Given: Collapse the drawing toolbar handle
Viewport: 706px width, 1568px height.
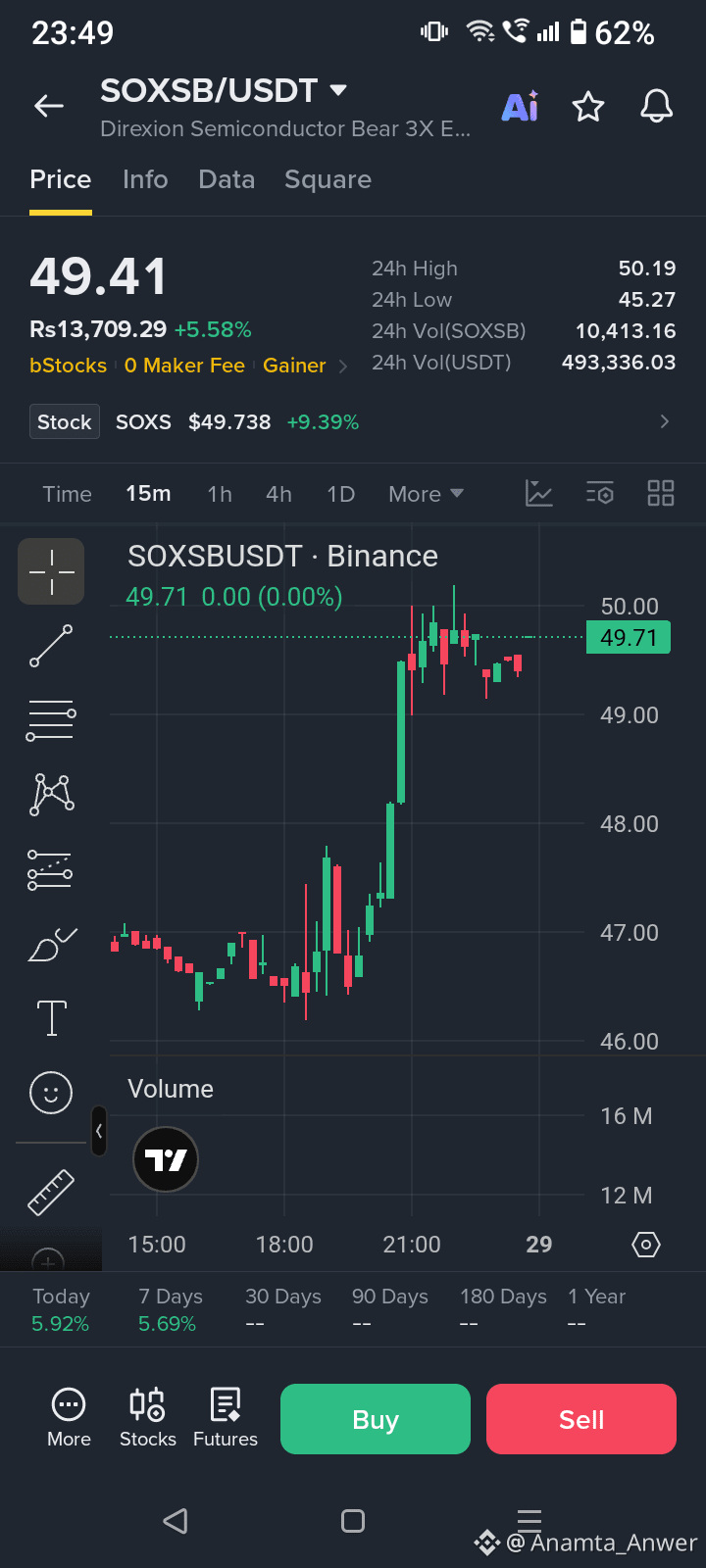Looking at the screenshot, I should pos(98,1131).
